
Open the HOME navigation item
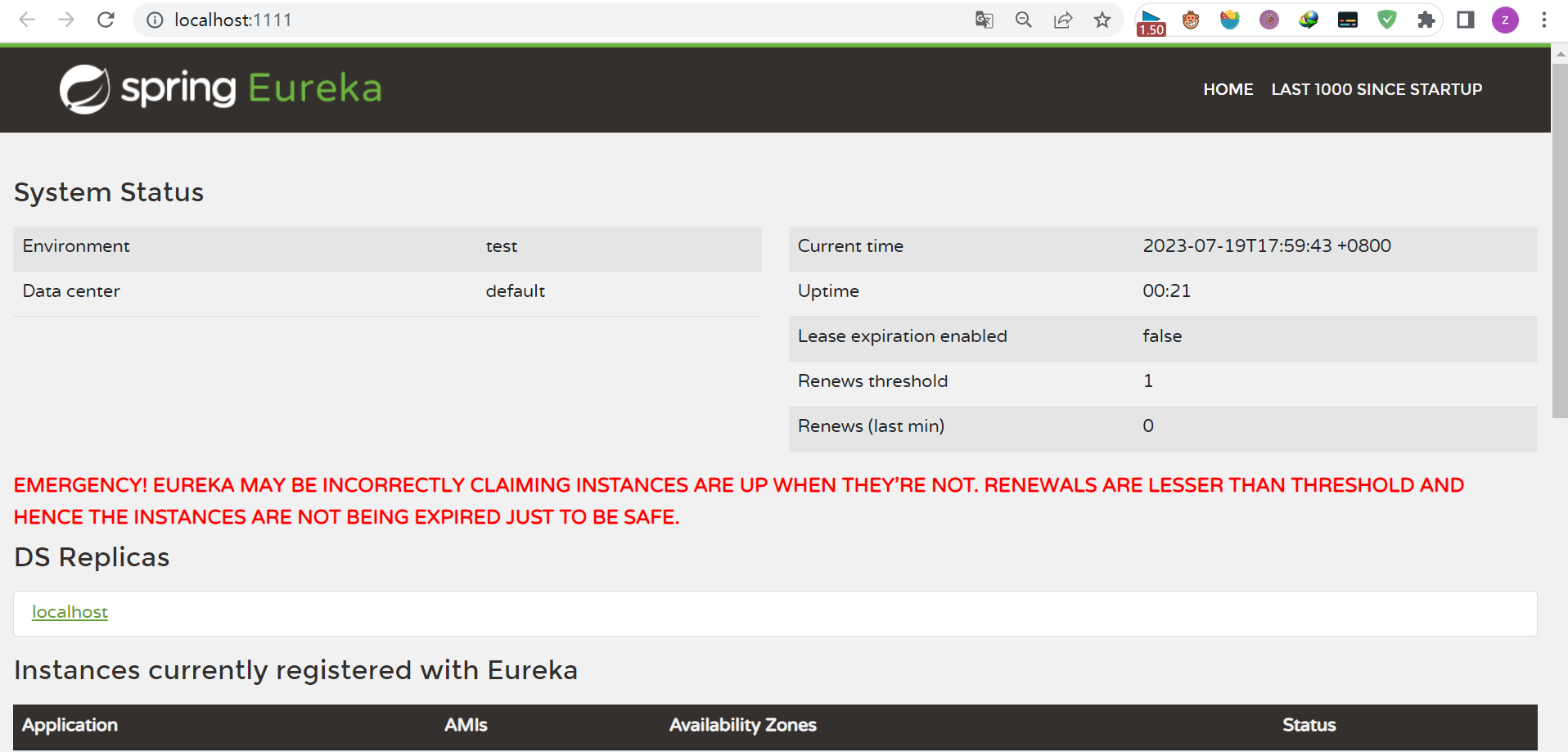(1228, 89)
